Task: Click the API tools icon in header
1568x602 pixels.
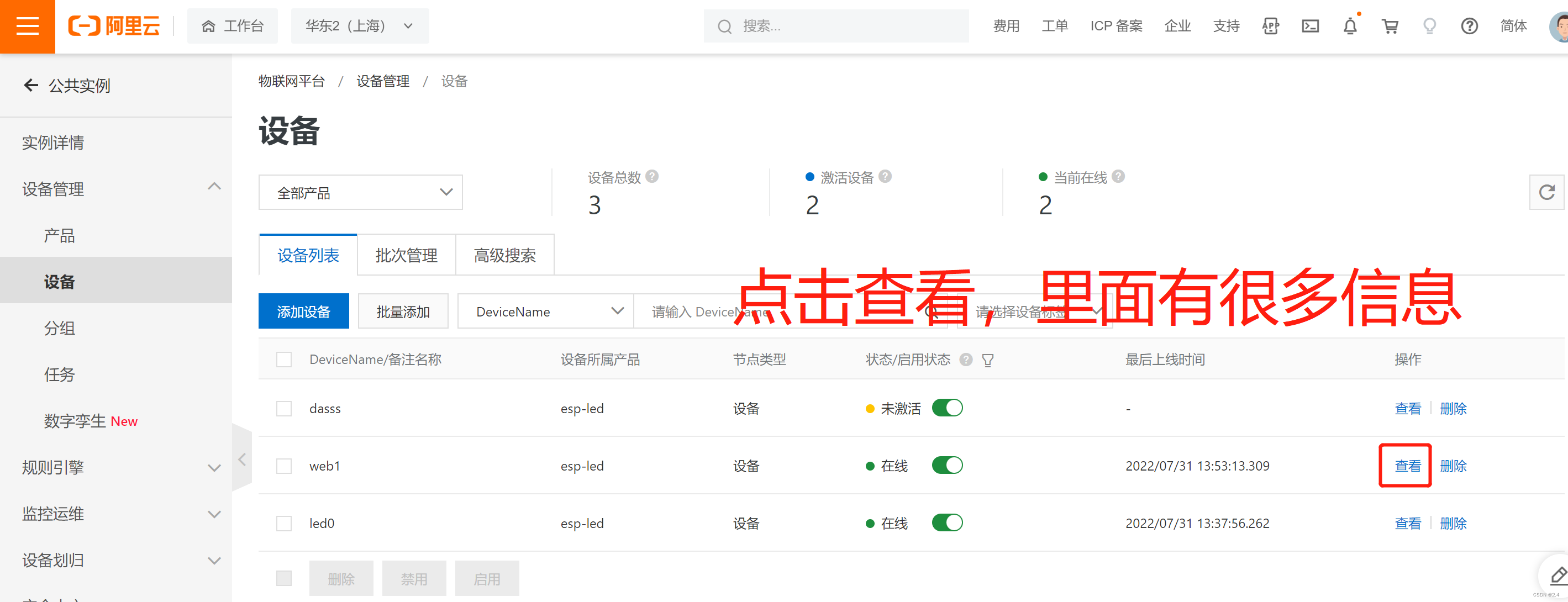Action: click(1270, 26)
